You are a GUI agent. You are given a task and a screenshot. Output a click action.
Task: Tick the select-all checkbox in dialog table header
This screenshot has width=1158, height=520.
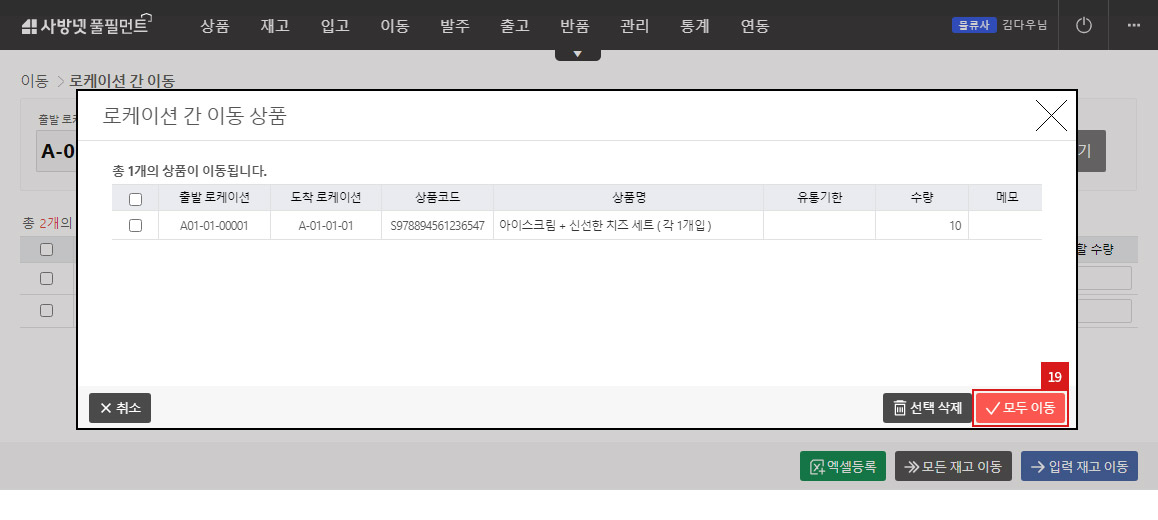(135, 199)
